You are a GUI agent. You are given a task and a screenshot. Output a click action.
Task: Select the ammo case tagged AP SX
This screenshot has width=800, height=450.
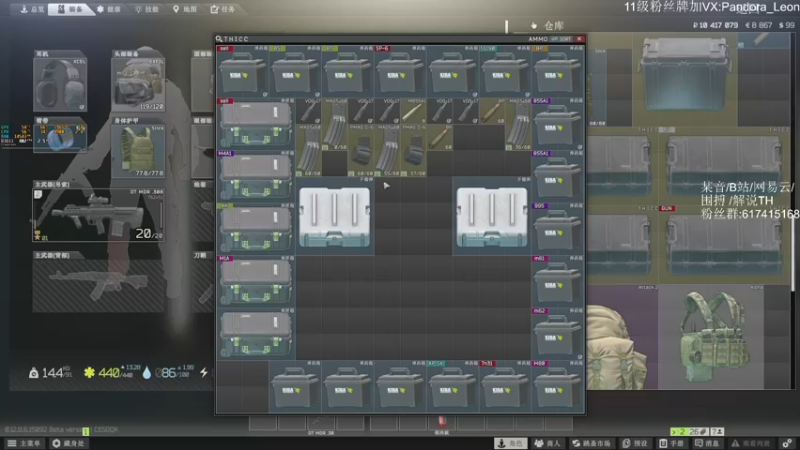pos(452,386)
